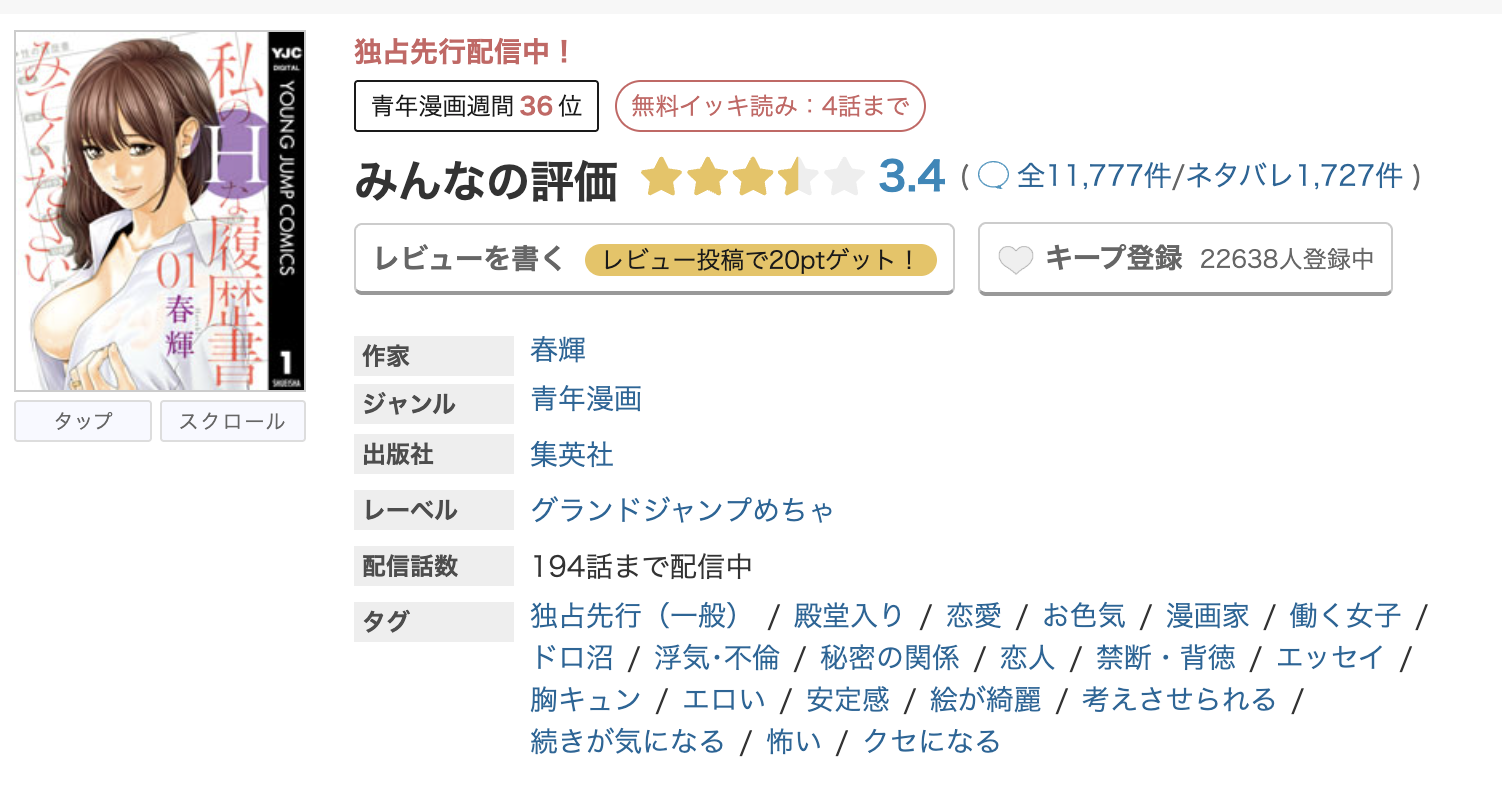The image size is (1502, 786).
Task: Open the 青年漫画 genre link
Action: (x=584, y=400)
